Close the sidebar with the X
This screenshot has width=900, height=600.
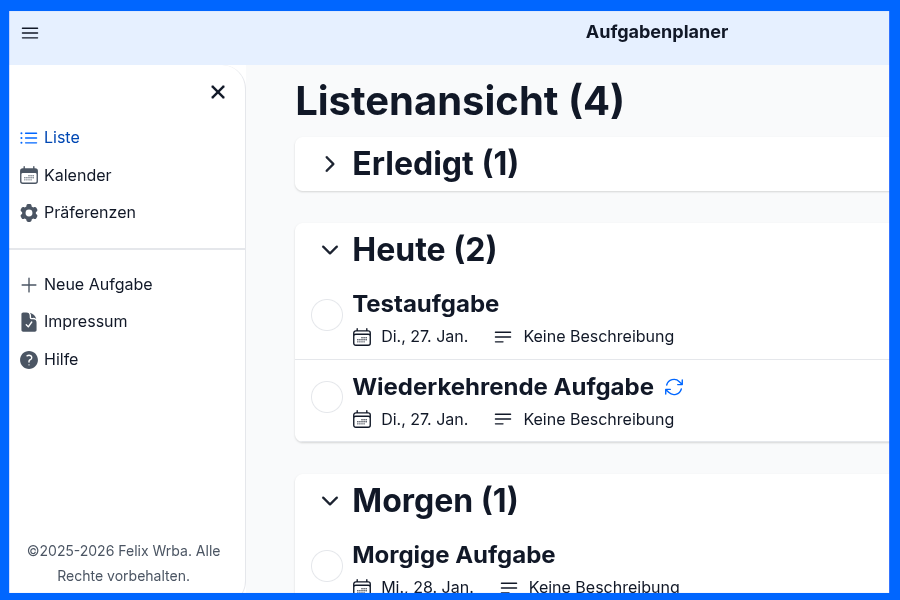tap(218, 91)
